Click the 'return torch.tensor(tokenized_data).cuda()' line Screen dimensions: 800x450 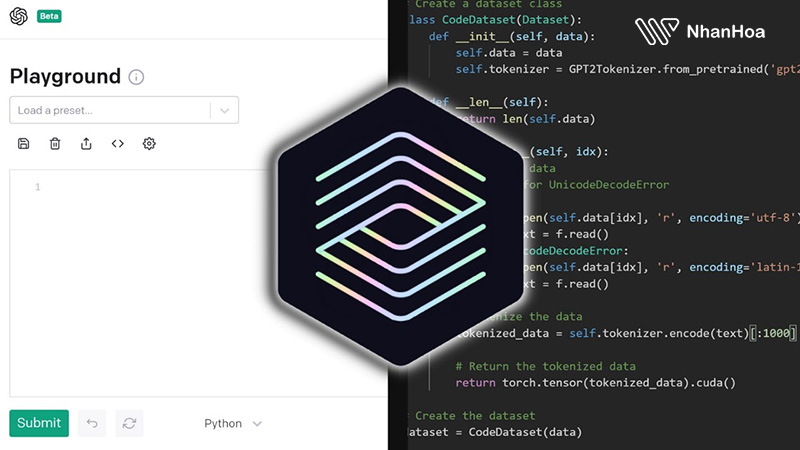[595, 383]
